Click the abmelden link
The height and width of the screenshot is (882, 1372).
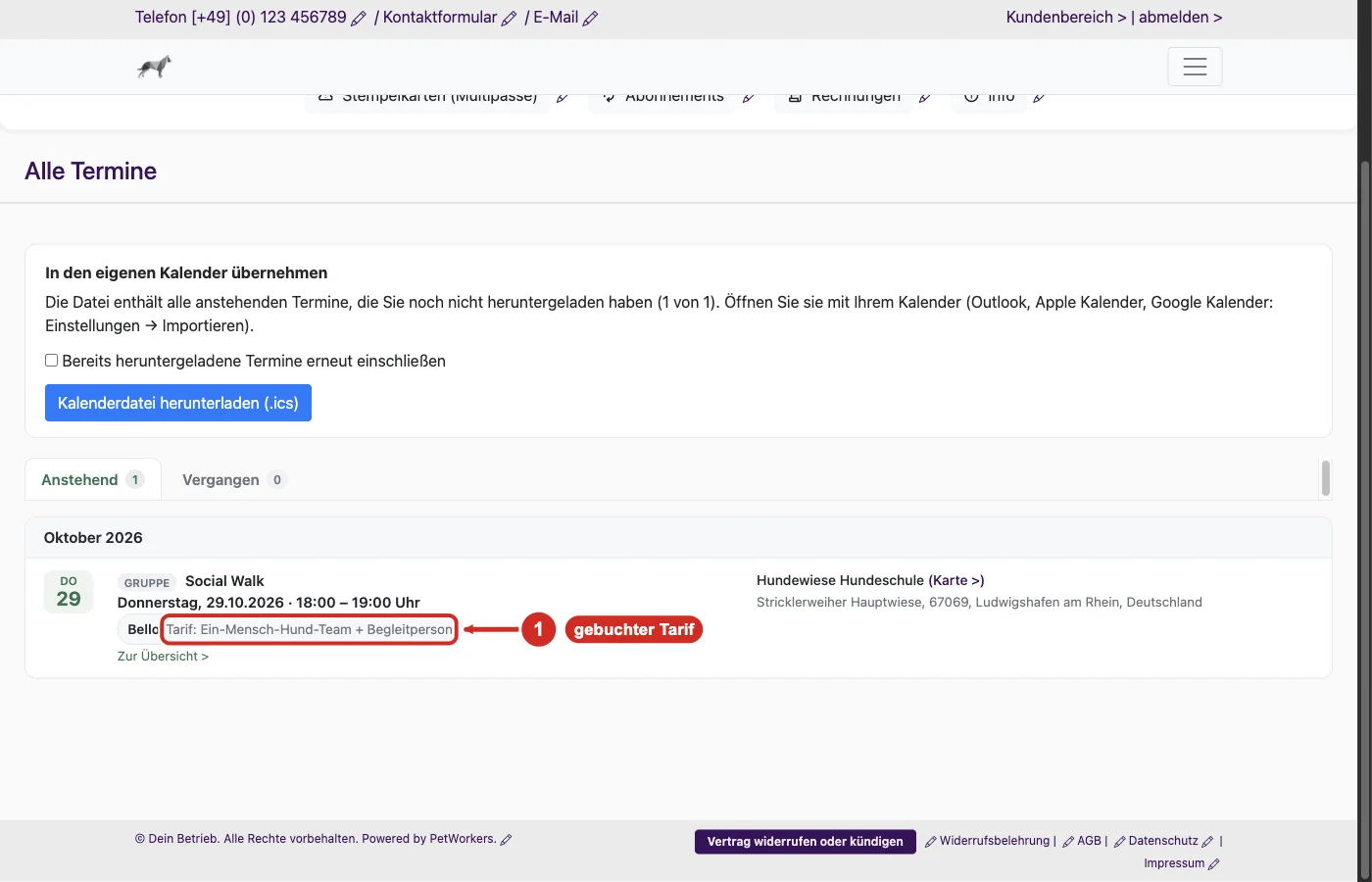(x=1180, y=17)
